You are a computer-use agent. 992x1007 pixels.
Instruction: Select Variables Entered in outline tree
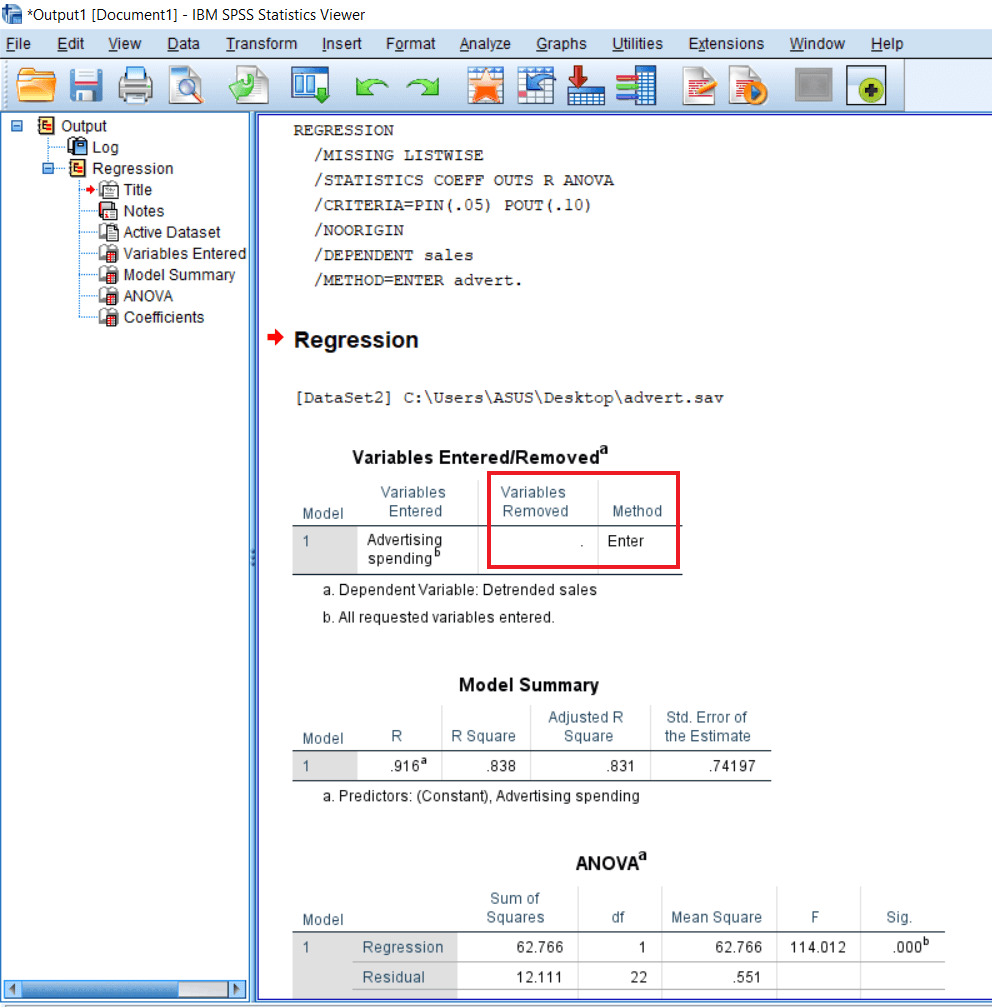pyautogui.click(x=184, y=254)
